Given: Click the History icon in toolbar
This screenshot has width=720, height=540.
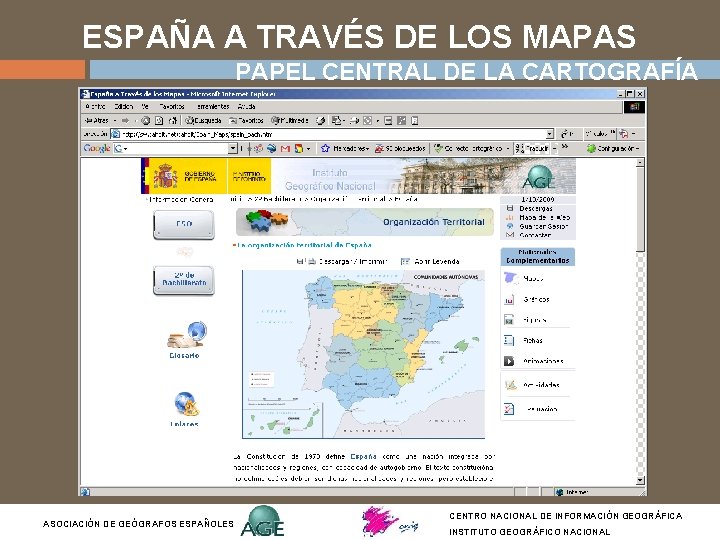Looking at the screenshot, I should click(321, 120).
